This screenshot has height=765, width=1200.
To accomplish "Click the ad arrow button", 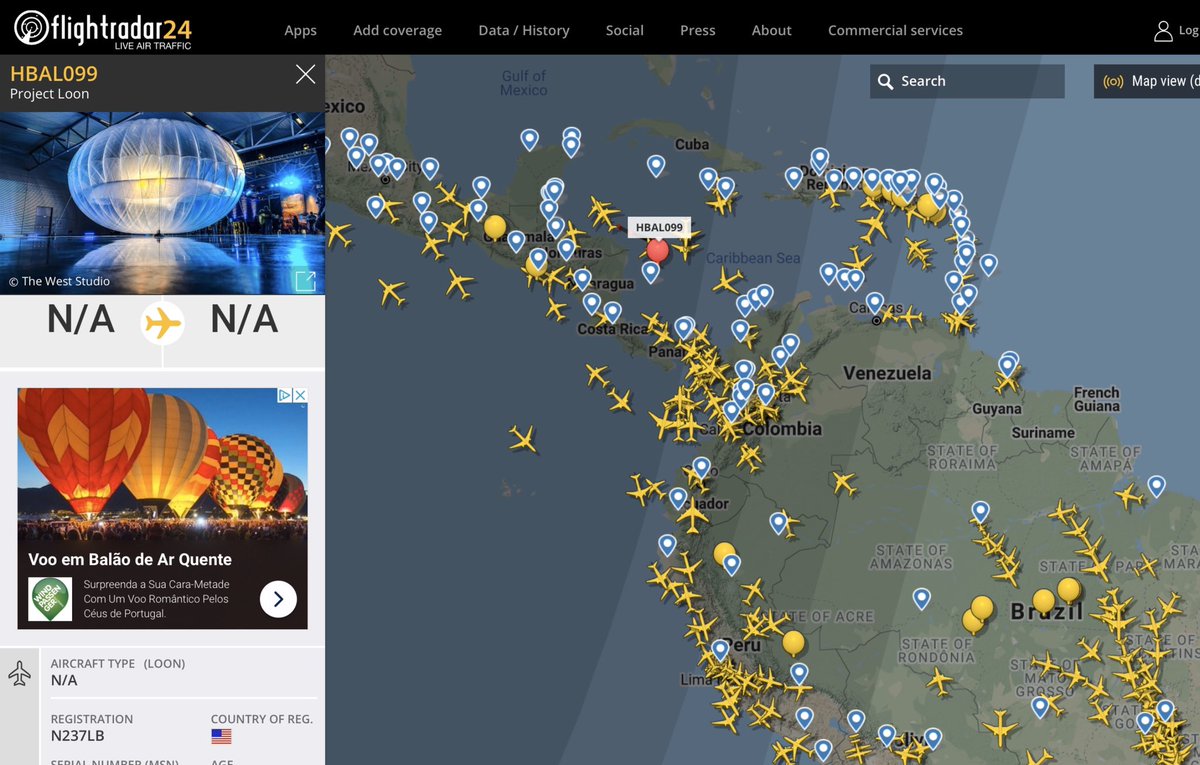I will coord(278,599).
